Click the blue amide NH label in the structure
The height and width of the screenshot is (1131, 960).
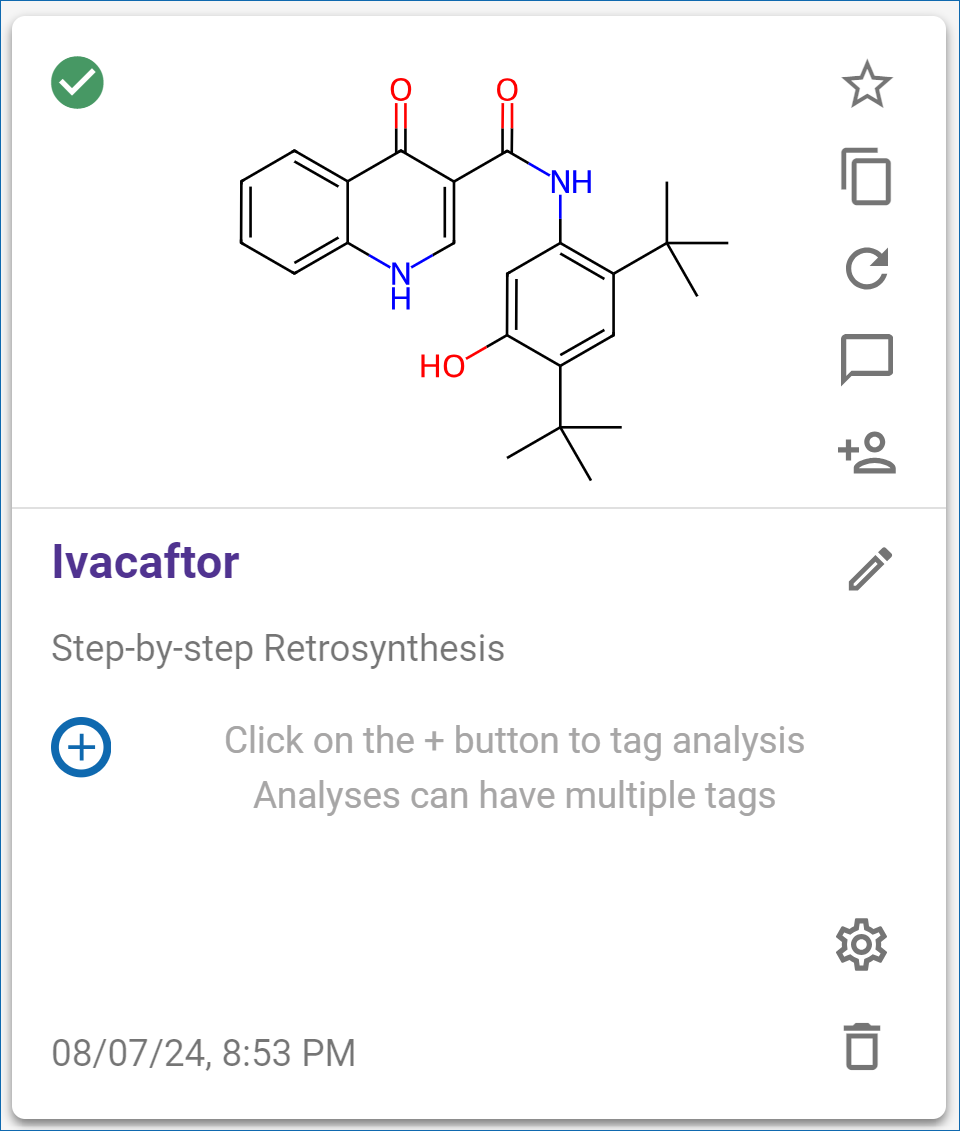pos(571,182)
